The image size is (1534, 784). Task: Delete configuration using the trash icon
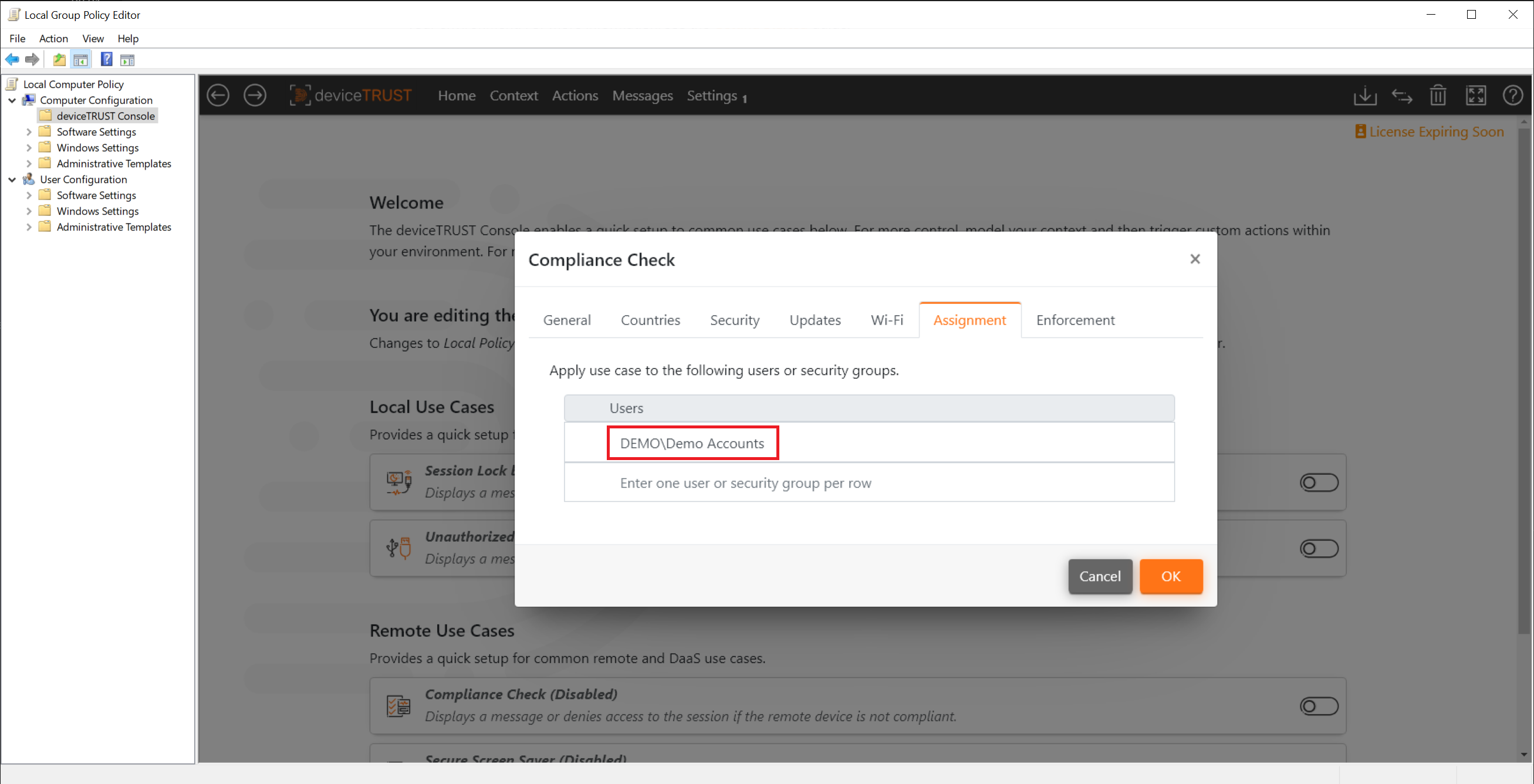tap(1438, 95)
